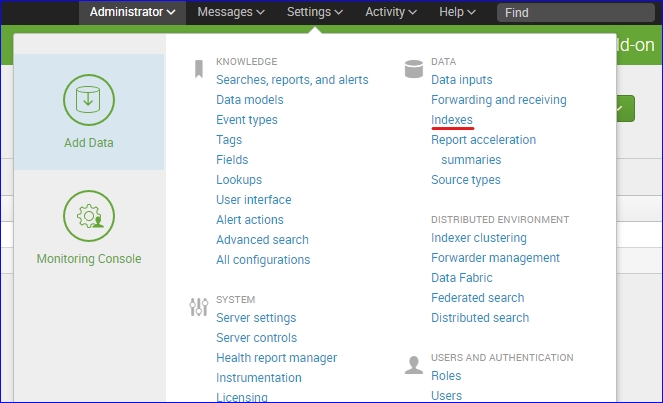This screenshot has width=663, height=403.
Task: Expand the Activity dropdown
Action: click(391, 12)
